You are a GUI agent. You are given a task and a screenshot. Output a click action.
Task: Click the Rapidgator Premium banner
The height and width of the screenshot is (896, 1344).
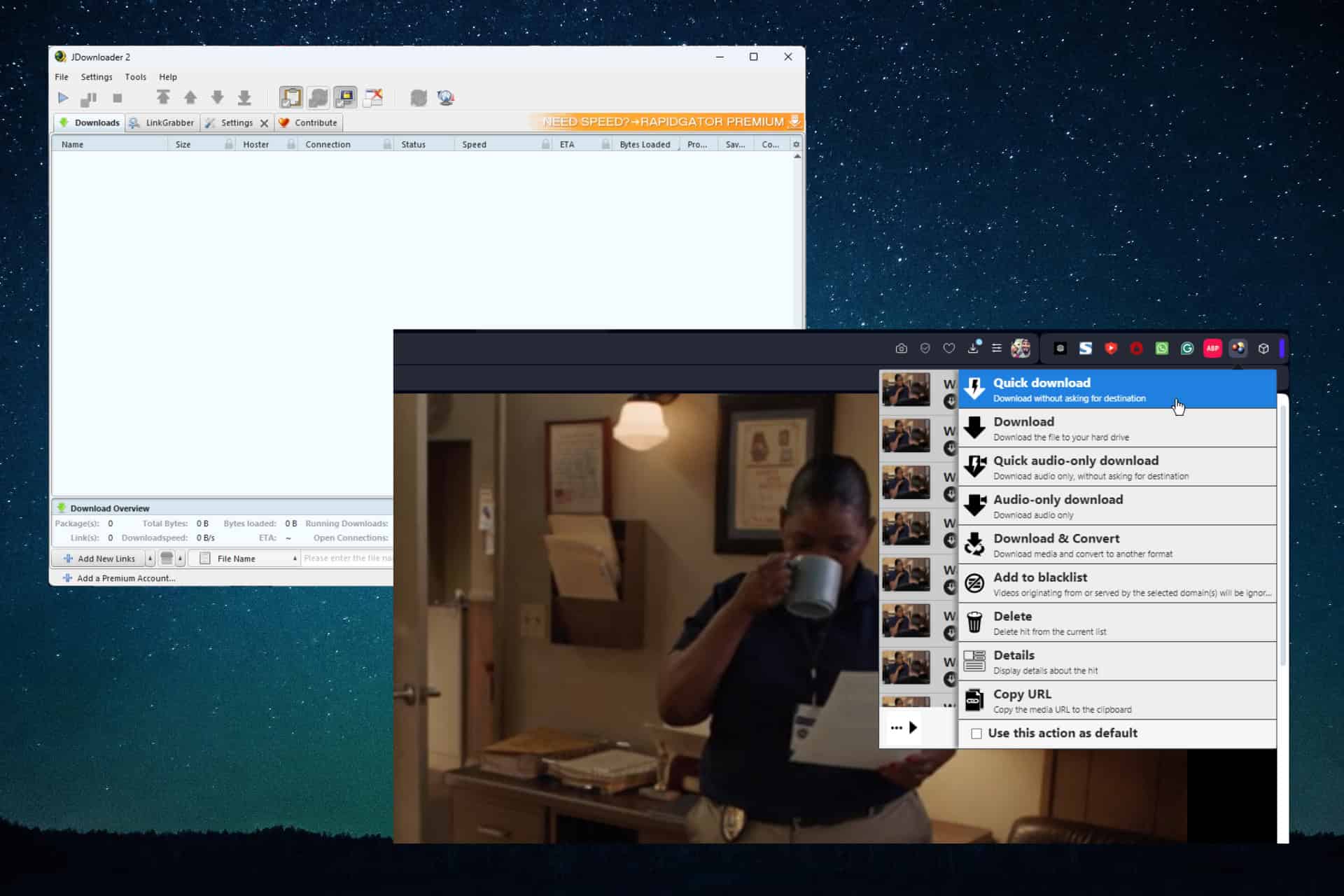667,122
